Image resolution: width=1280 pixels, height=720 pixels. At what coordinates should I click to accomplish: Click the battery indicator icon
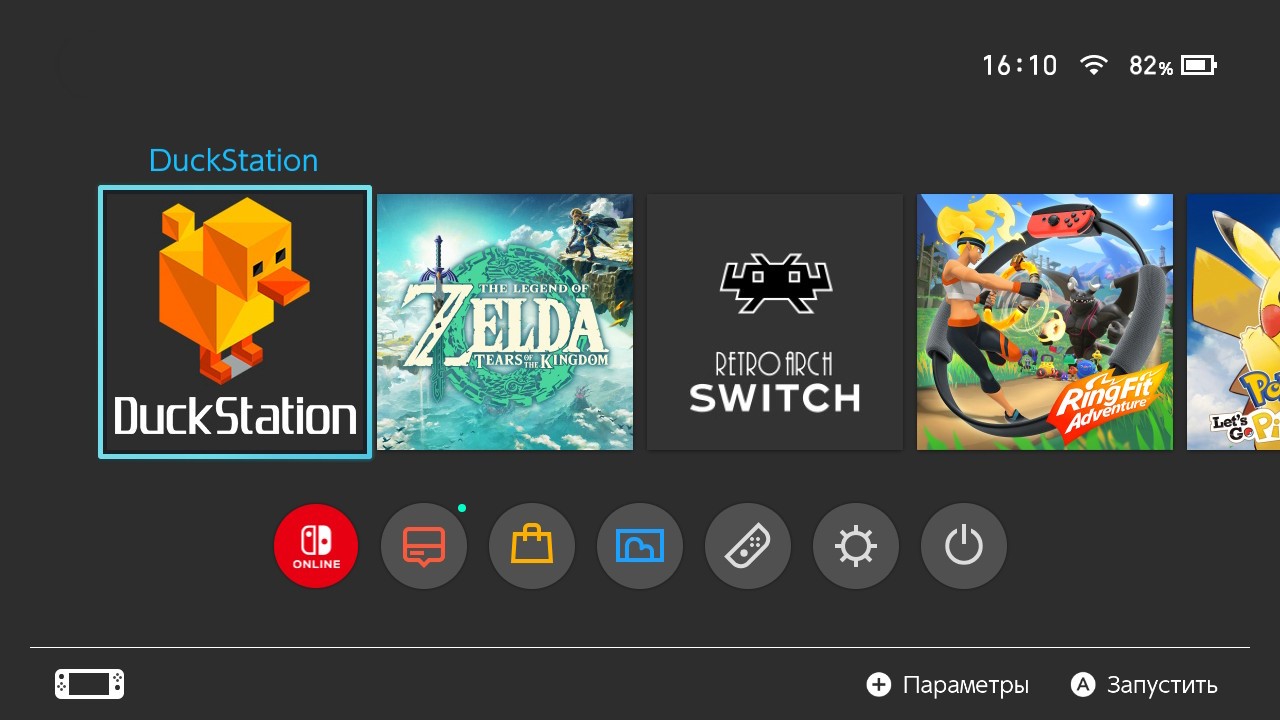point(1199,66)
